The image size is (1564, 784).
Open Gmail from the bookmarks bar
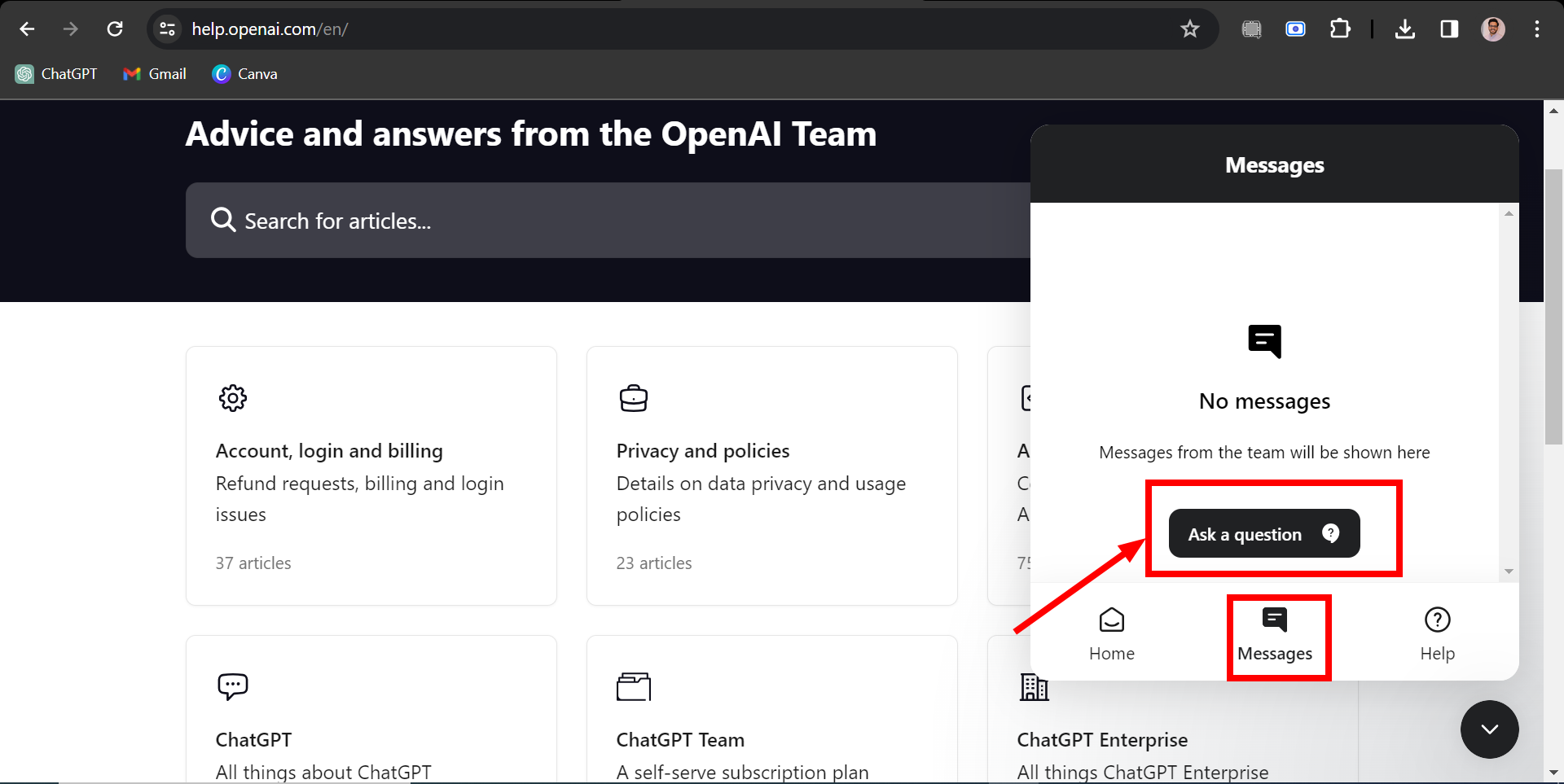154,73
